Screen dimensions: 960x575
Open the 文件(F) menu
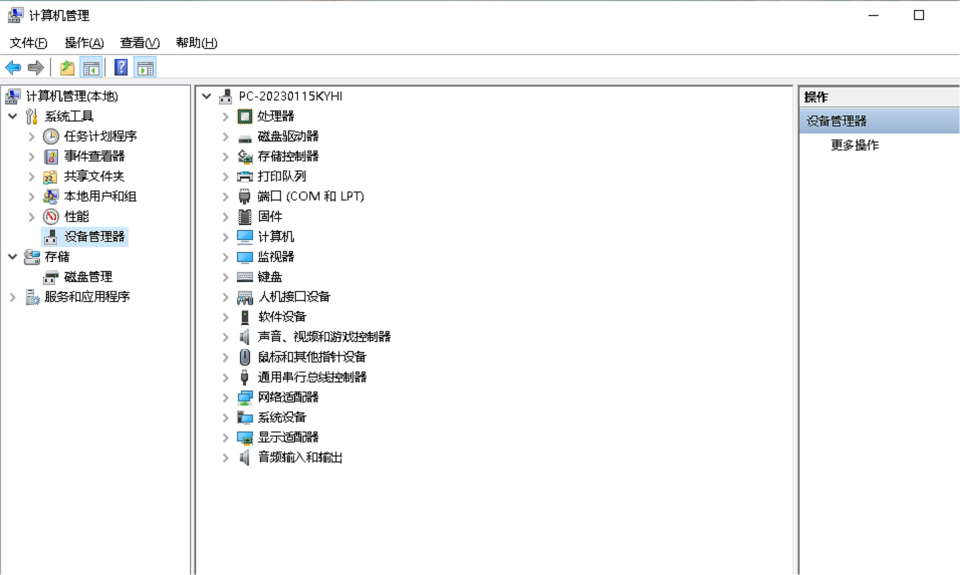(x=28, y=43)
